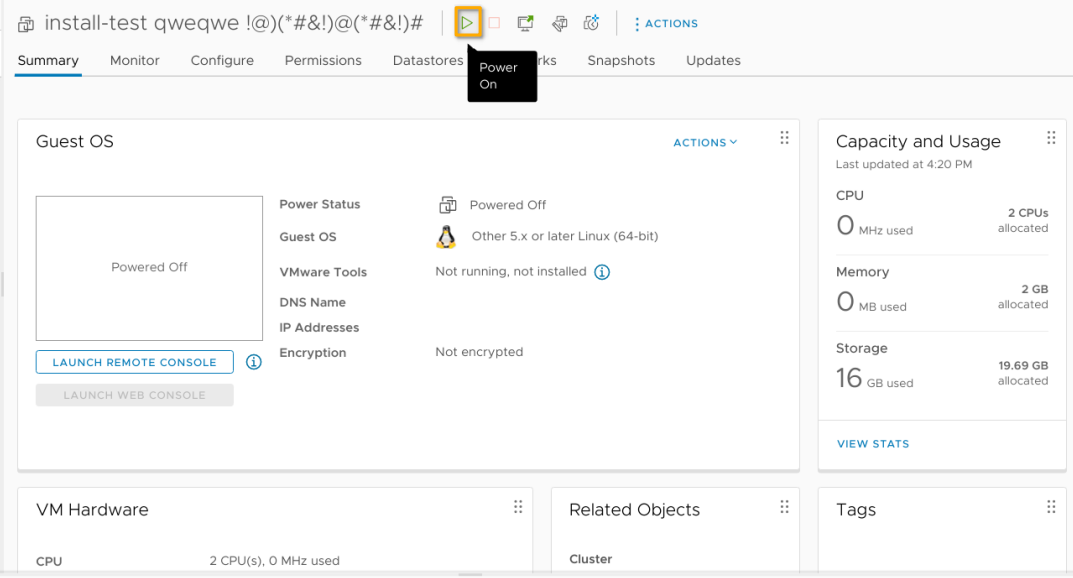Click the Powered Off console thumbnail

coord(149,268)
